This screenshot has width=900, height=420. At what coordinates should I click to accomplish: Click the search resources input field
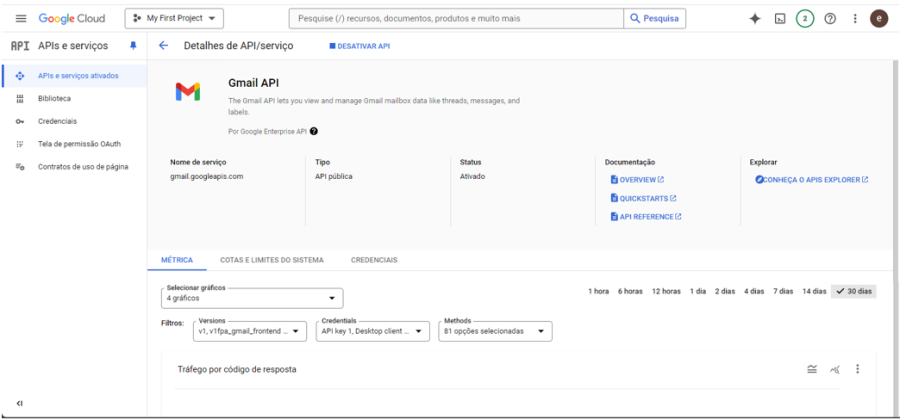tap(455, 19)
